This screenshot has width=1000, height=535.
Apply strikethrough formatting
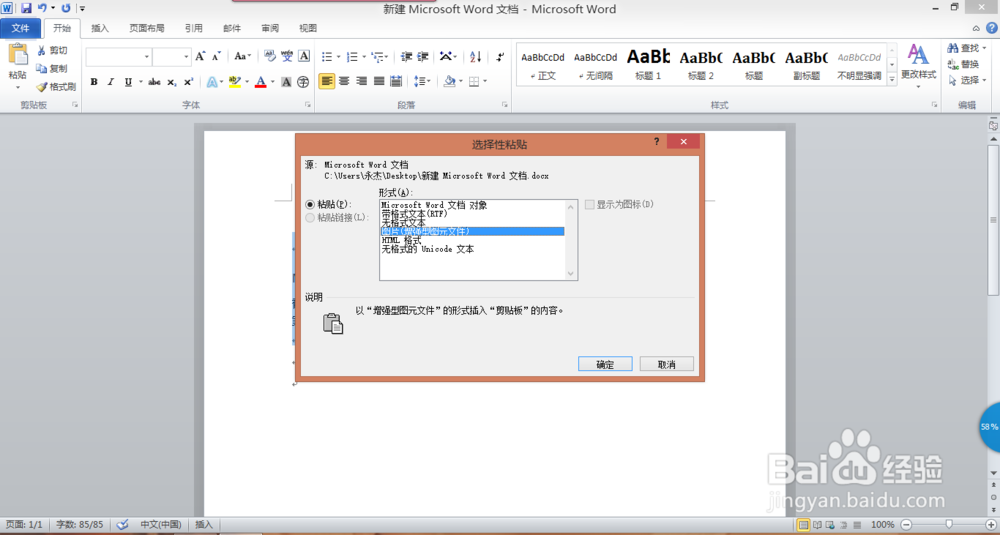(x=154, y=82)
